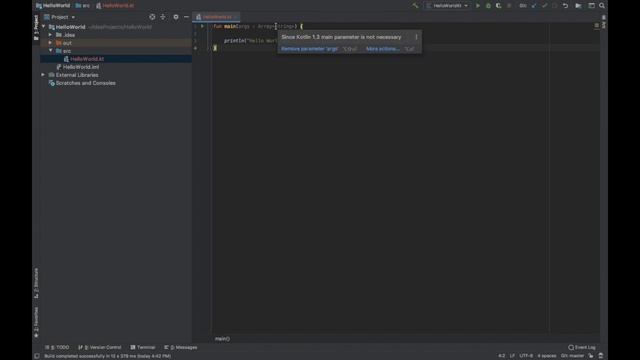Open the Terminal tool window tab
Image resolution: width=640 pixels, height=360 pixels.
point(143,347)
